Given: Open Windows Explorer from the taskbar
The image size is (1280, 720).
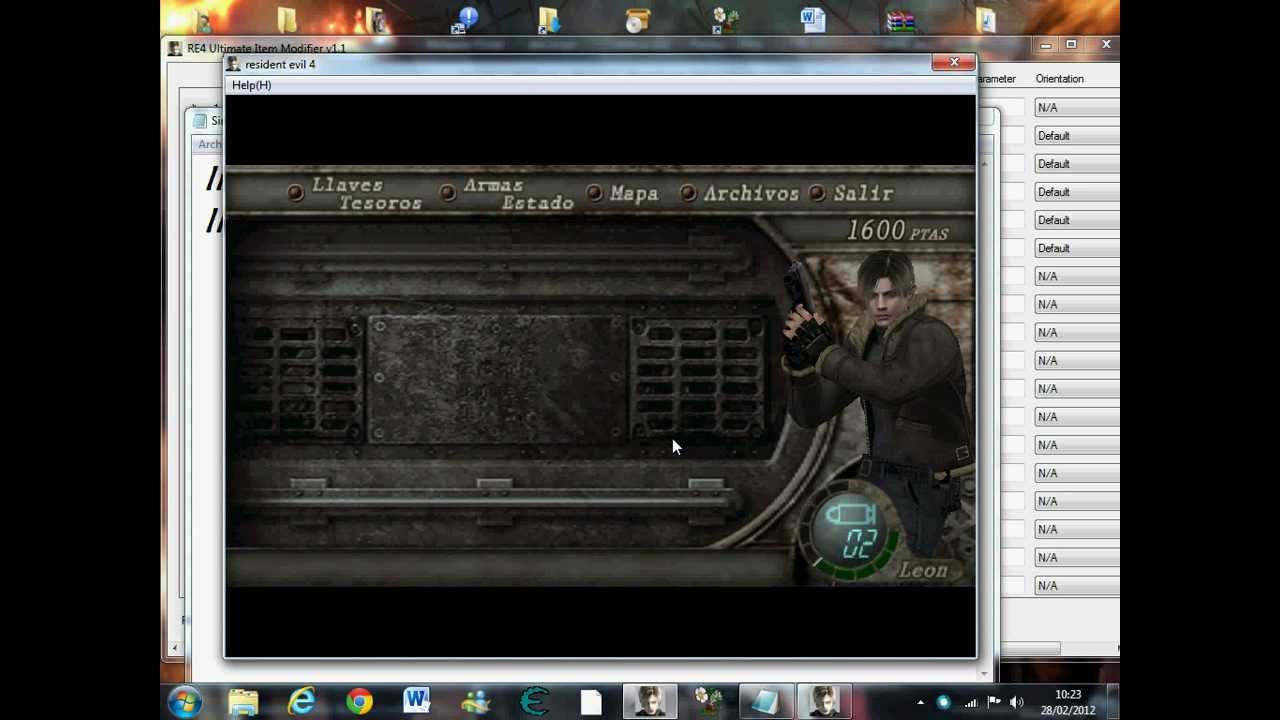Looking at the screenshot, I should tap(243, 701).
